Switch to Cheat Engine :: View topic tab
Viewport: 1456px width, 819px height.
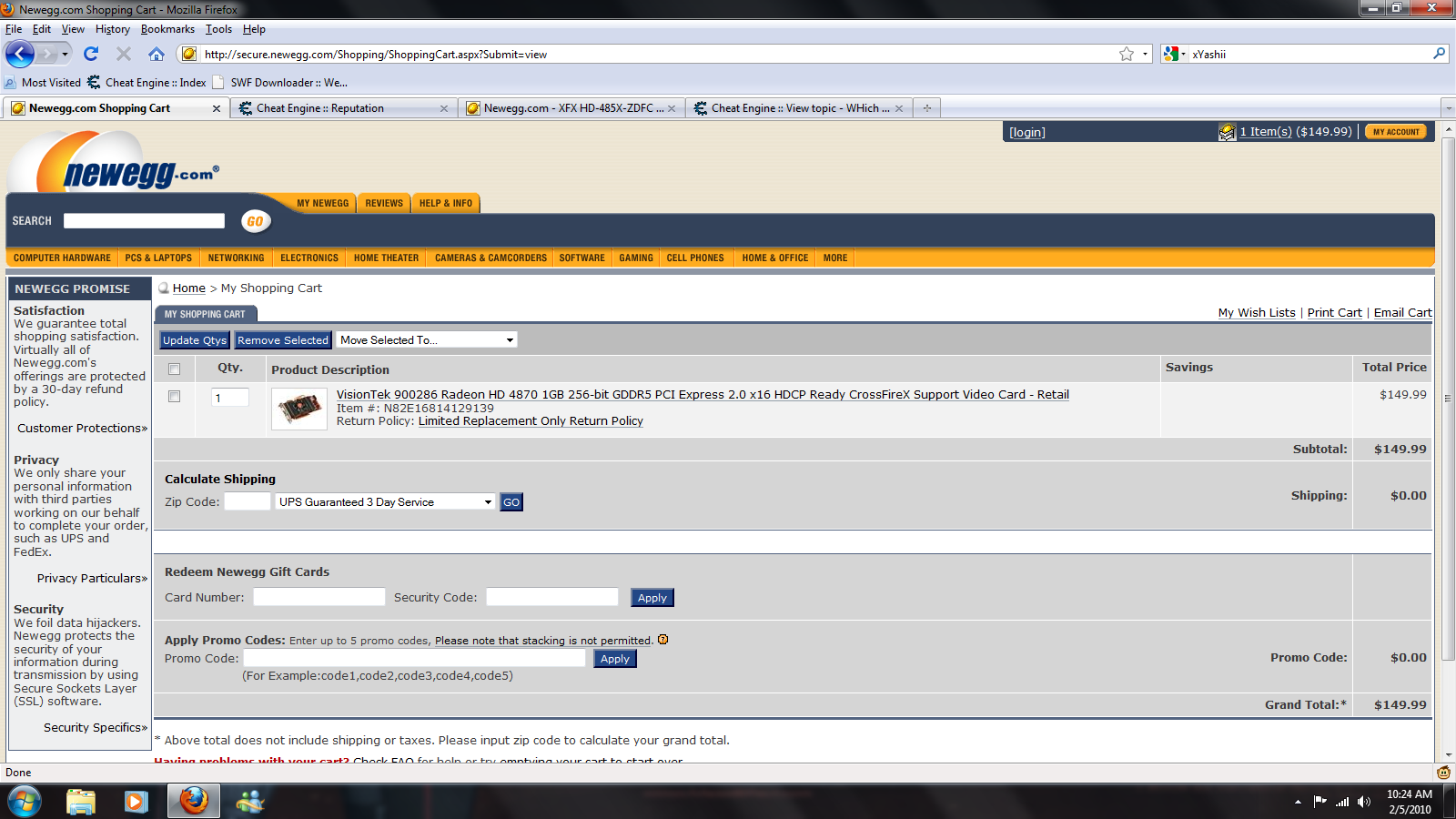[799, 108]
